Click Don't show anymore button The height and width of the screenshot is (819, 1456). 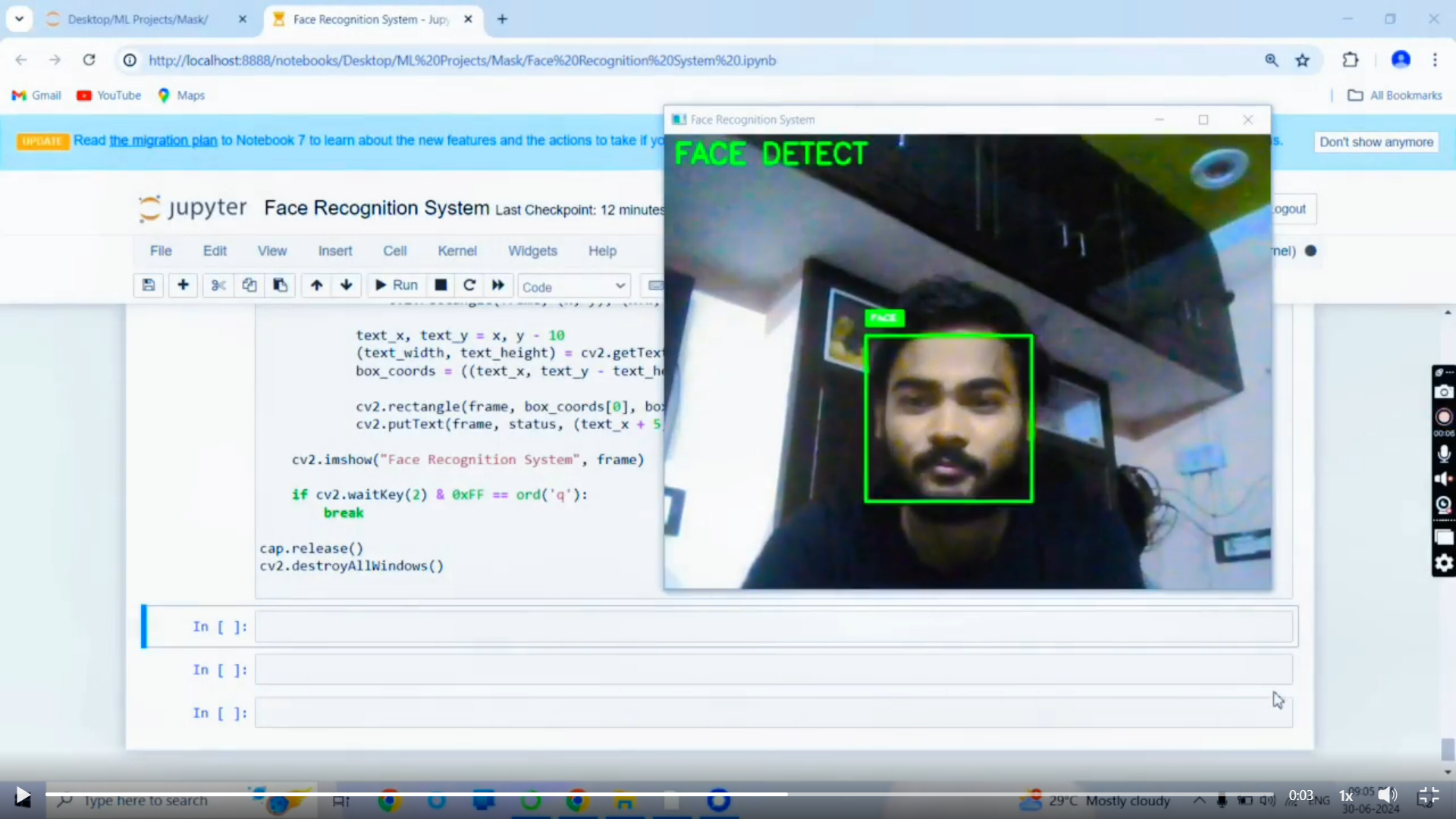[1376, 142]
